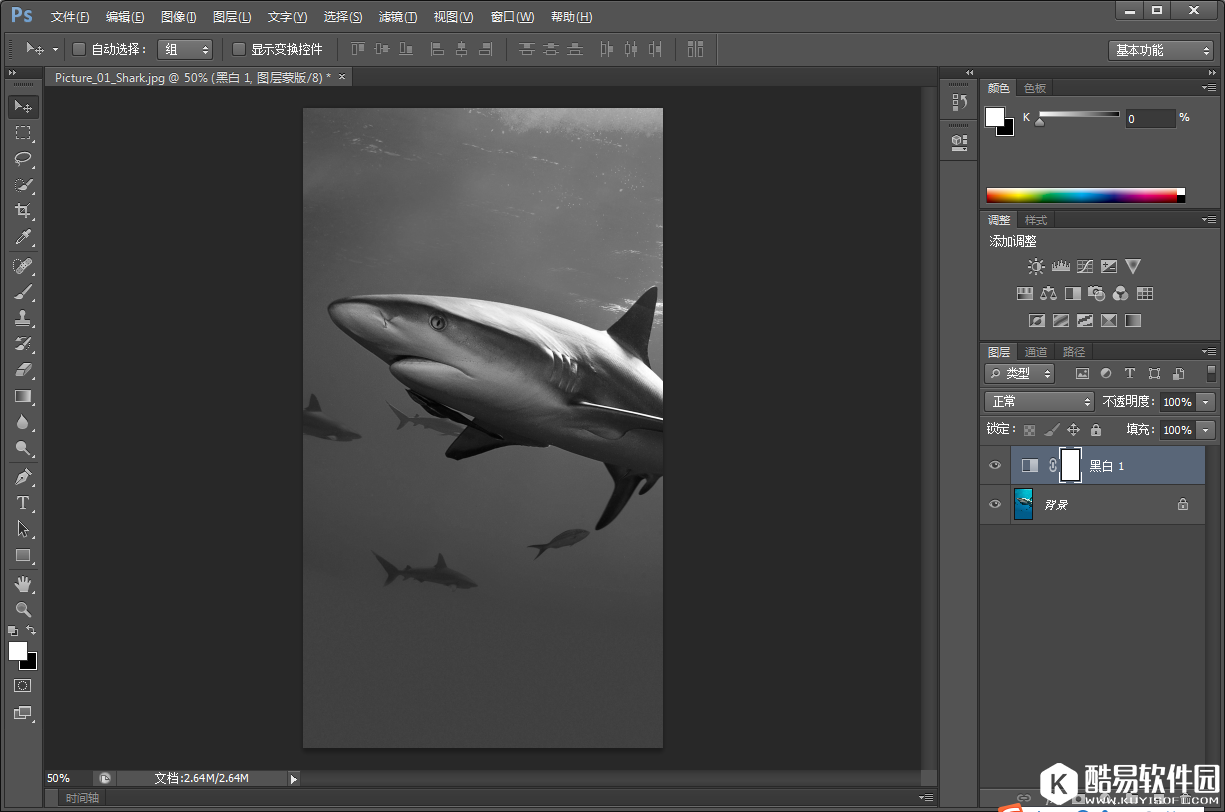Select the Eyedropper tool
This screenshot has height=812, width=1225.
[23, 237]
